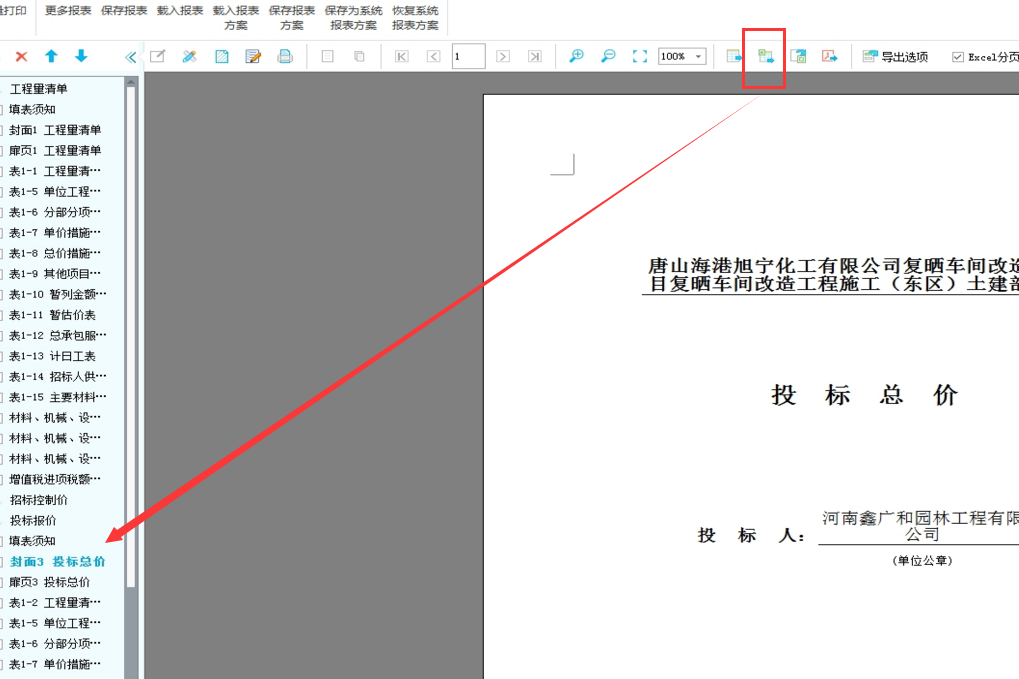Screen dimensions: 1019x679
Task: Switch to single page view icon
Action: 328,57
